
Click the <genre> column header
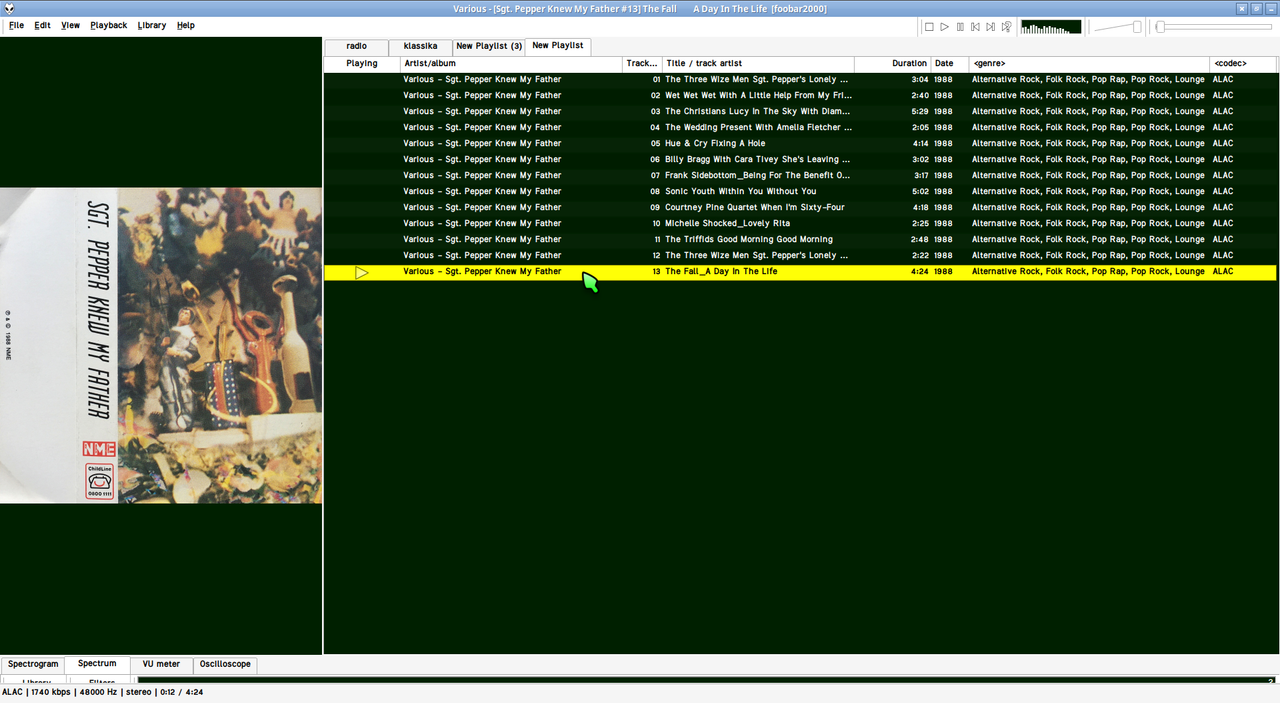tap(1090, 64)
